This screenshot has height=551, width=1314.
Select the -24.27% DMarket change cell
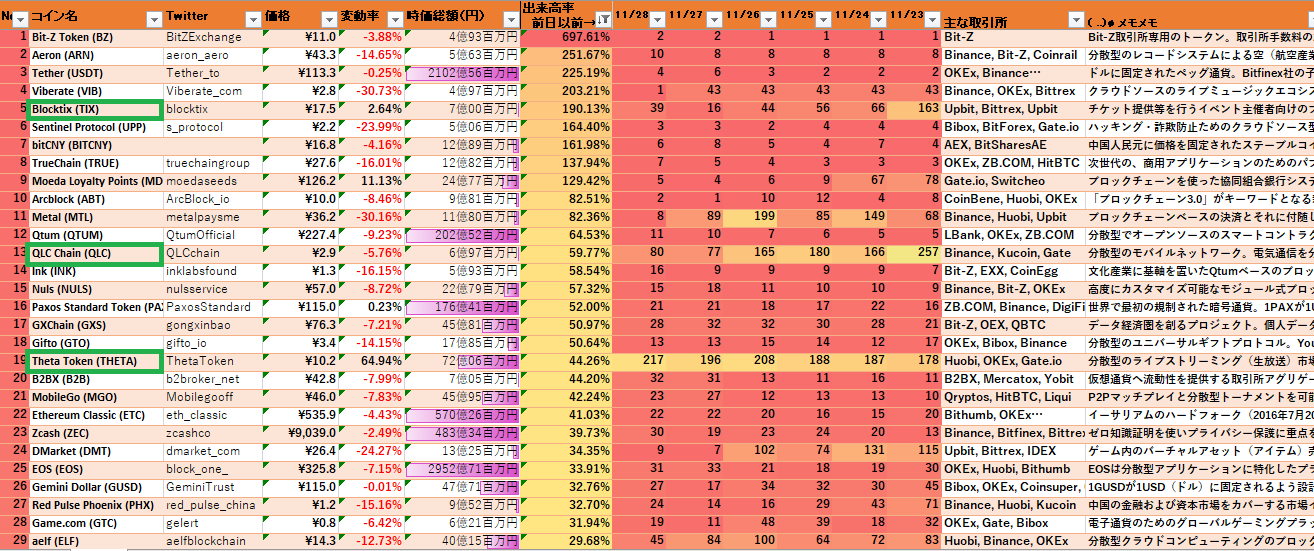coord(372,451)
